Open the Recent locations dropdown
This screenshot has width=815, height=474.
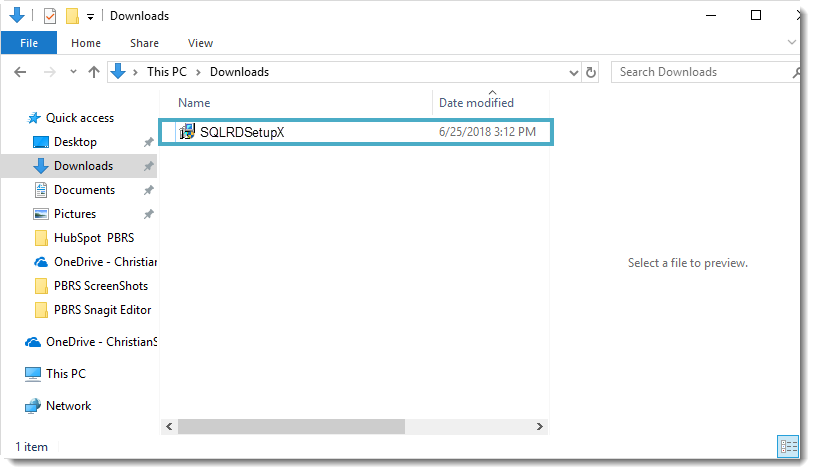[x=73, y=72]
